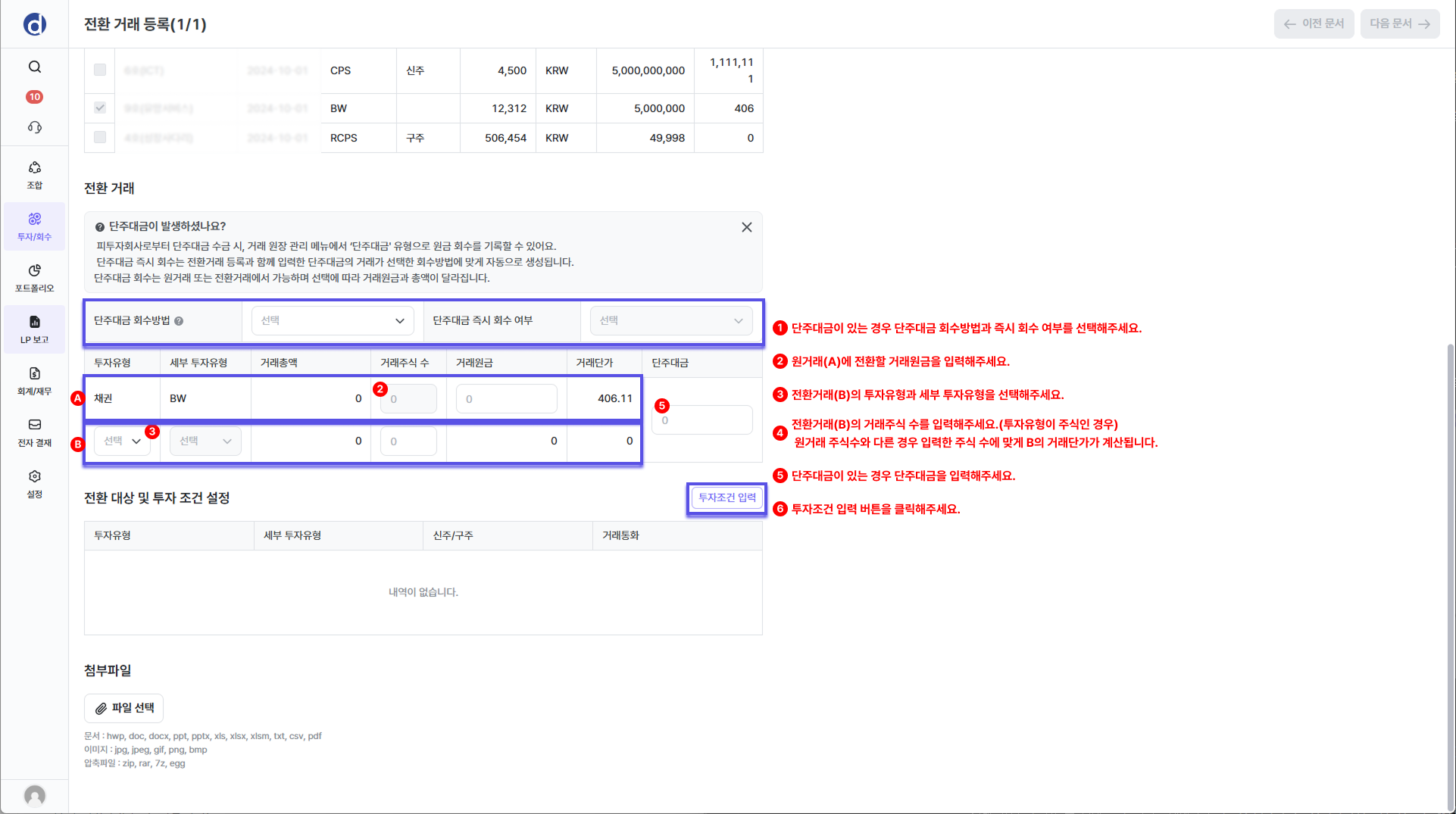Screen dimensions: 1456x814
Task: Open the 단주대금 즉시 회수 여부 dropdown
Action: tap(671, 321)
